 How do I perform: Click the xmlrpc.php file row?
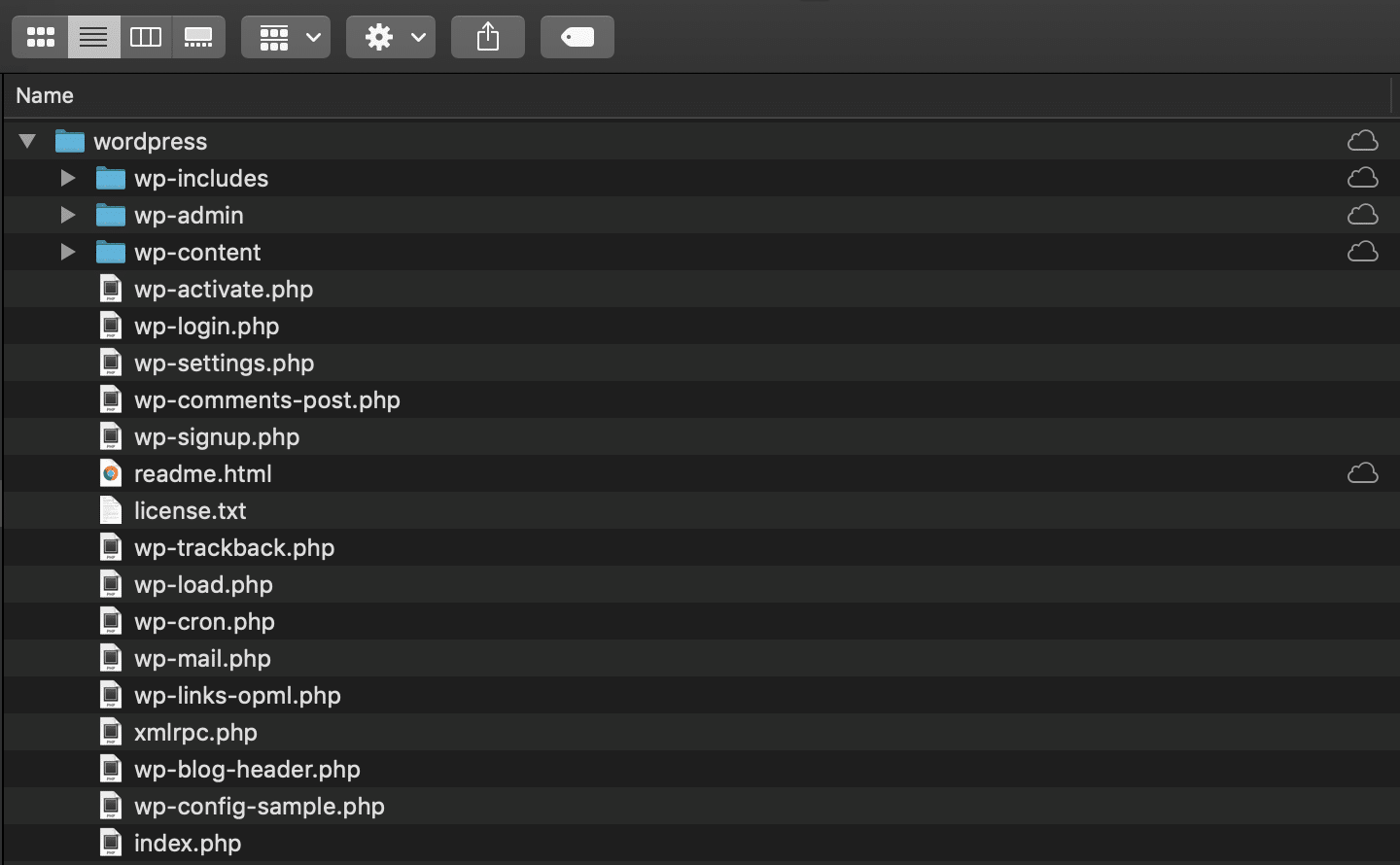pos(195,732)
